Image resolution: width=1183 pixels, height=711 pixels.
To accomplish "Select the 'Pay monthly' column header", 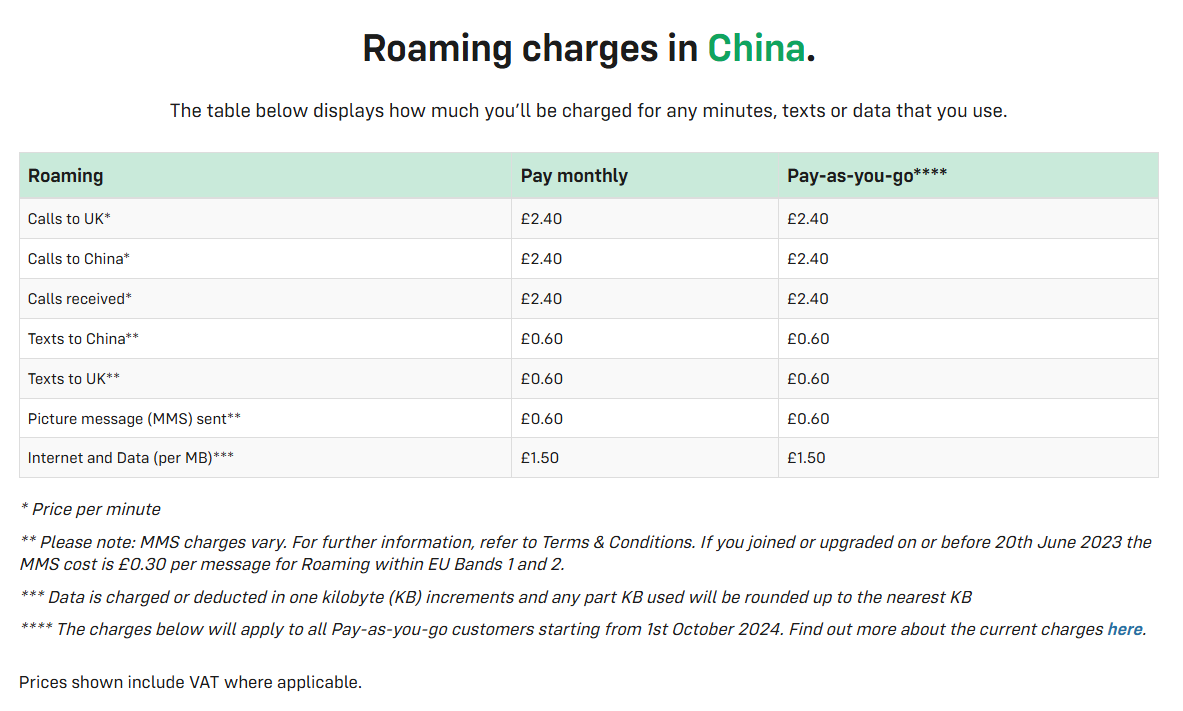I will pos(574,176).
